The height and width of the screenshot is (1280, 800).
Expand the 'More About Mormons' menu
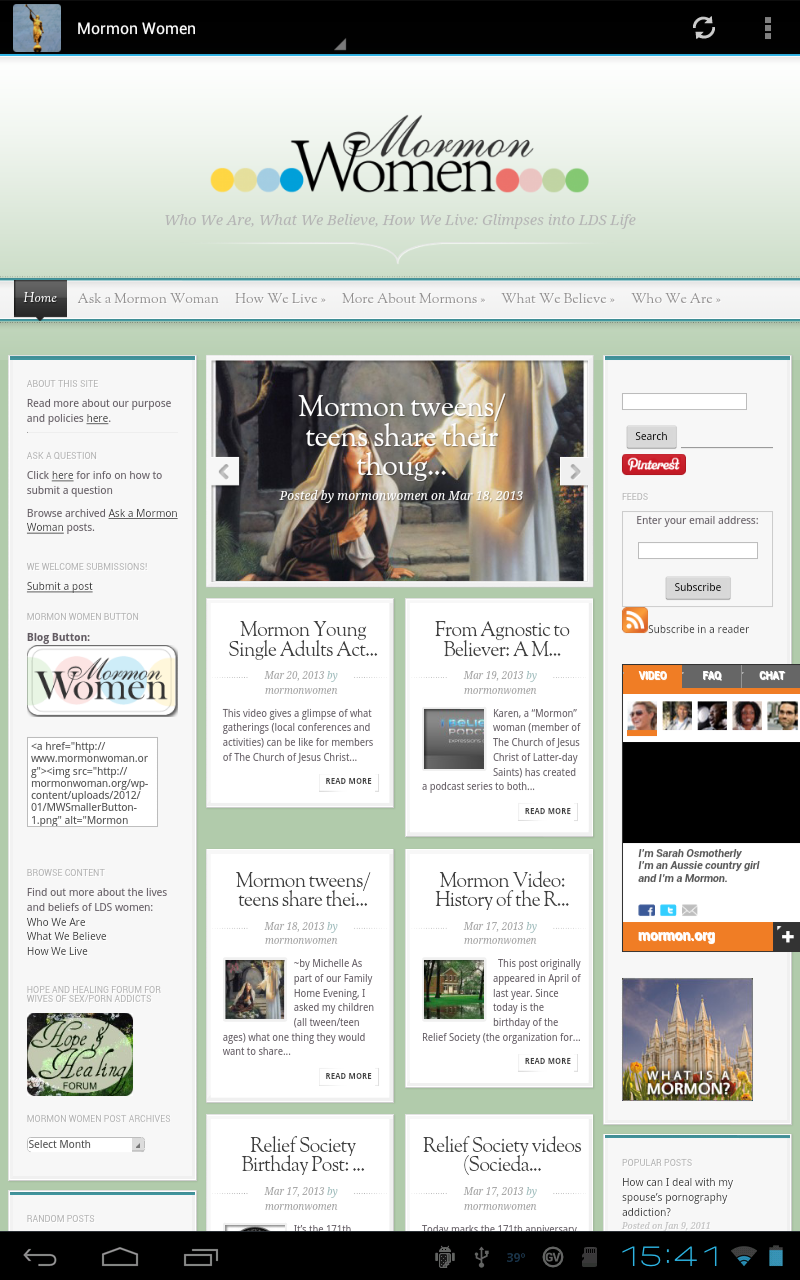coord(413,298)
